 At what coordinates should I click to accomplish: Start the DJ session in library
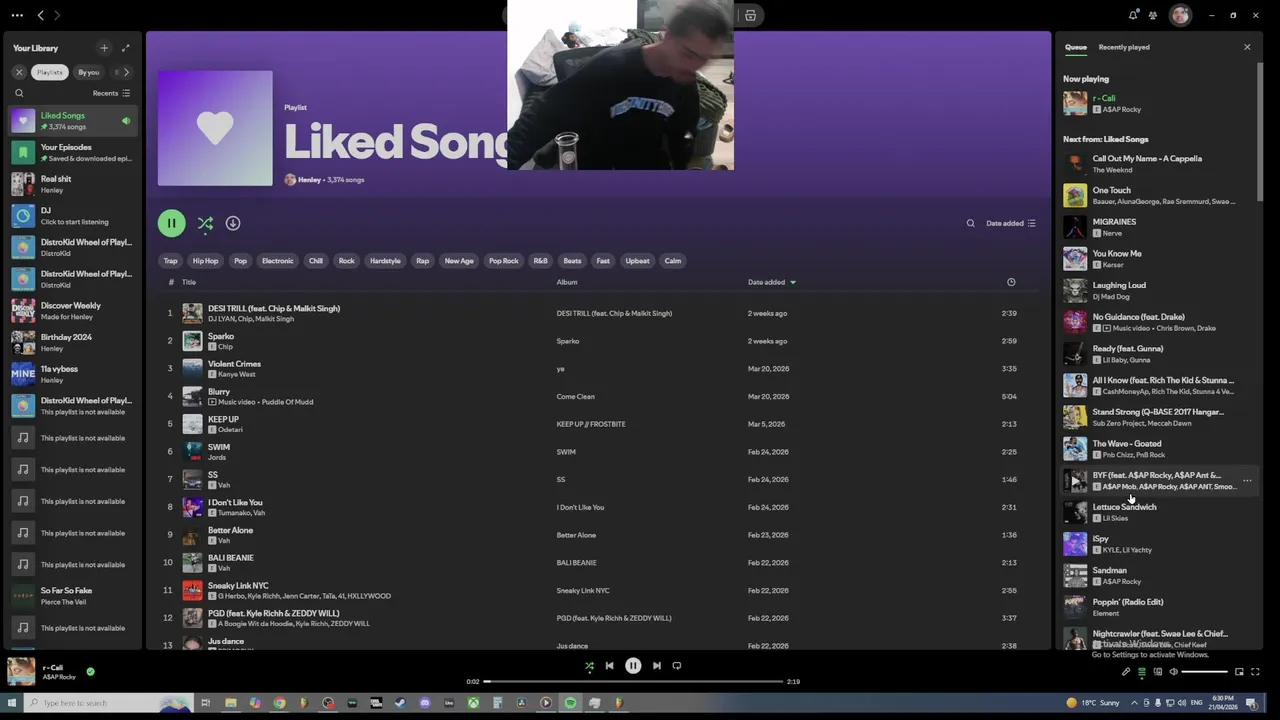[x=74, y=216]
